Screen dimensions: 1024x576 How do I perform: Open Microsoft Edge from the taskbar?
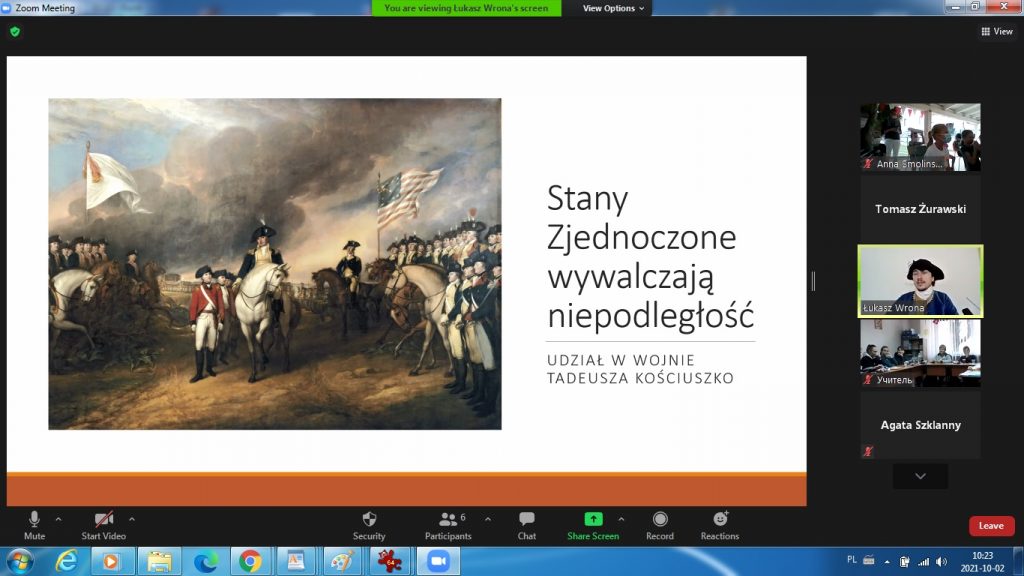(x=205, y=561)
